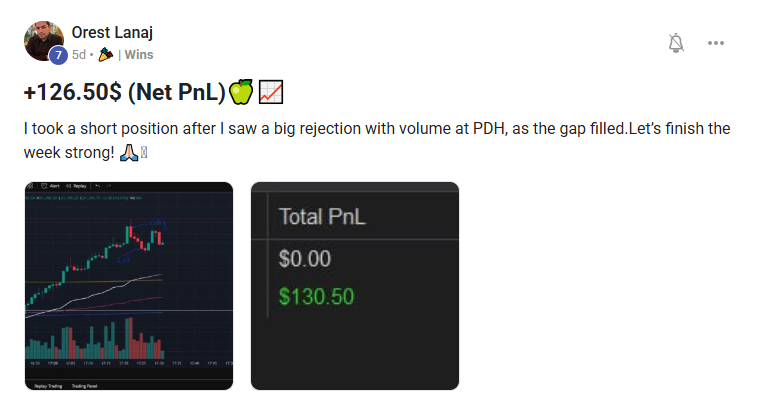This screenshot has width=757, height=401.
Task: Click the undo arrow in chart toolbar
Action: click(x=98, y=186)
